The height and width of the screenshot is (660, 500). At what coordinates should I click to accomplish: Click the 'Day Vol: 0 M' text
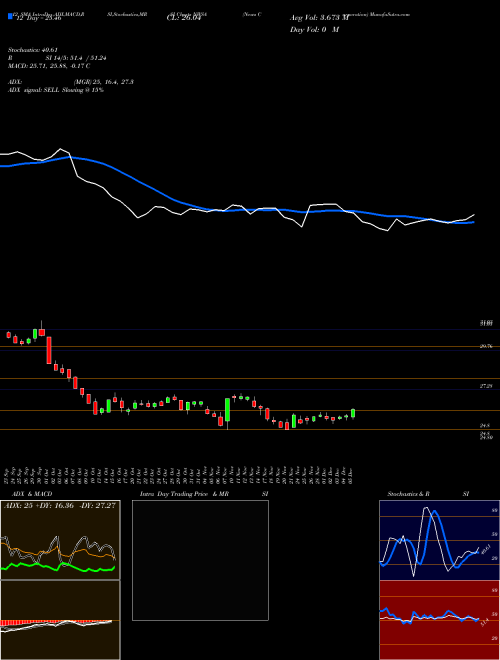[314, 29]
